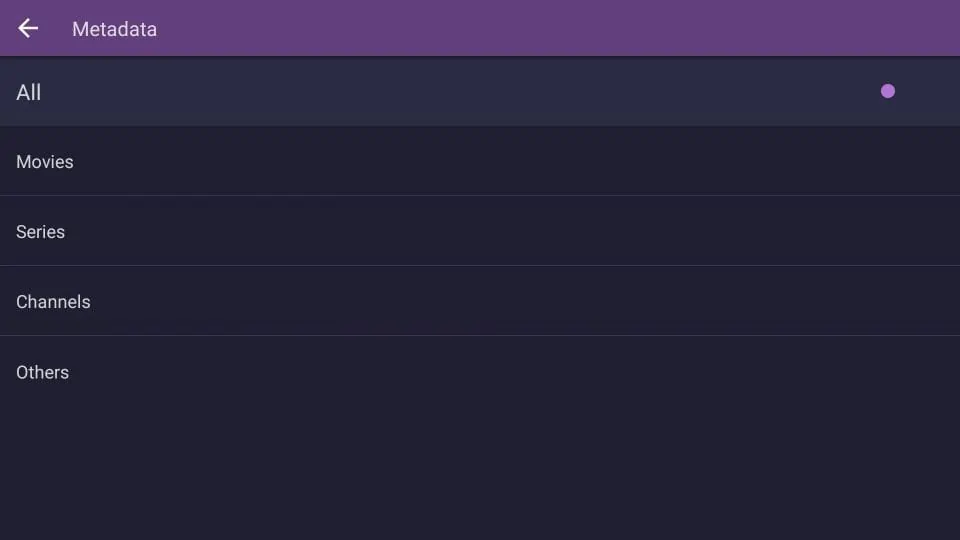This screenshot has width=960, height=540.
Task: Tap the Movies list row
Action: (x=480, y=162)
